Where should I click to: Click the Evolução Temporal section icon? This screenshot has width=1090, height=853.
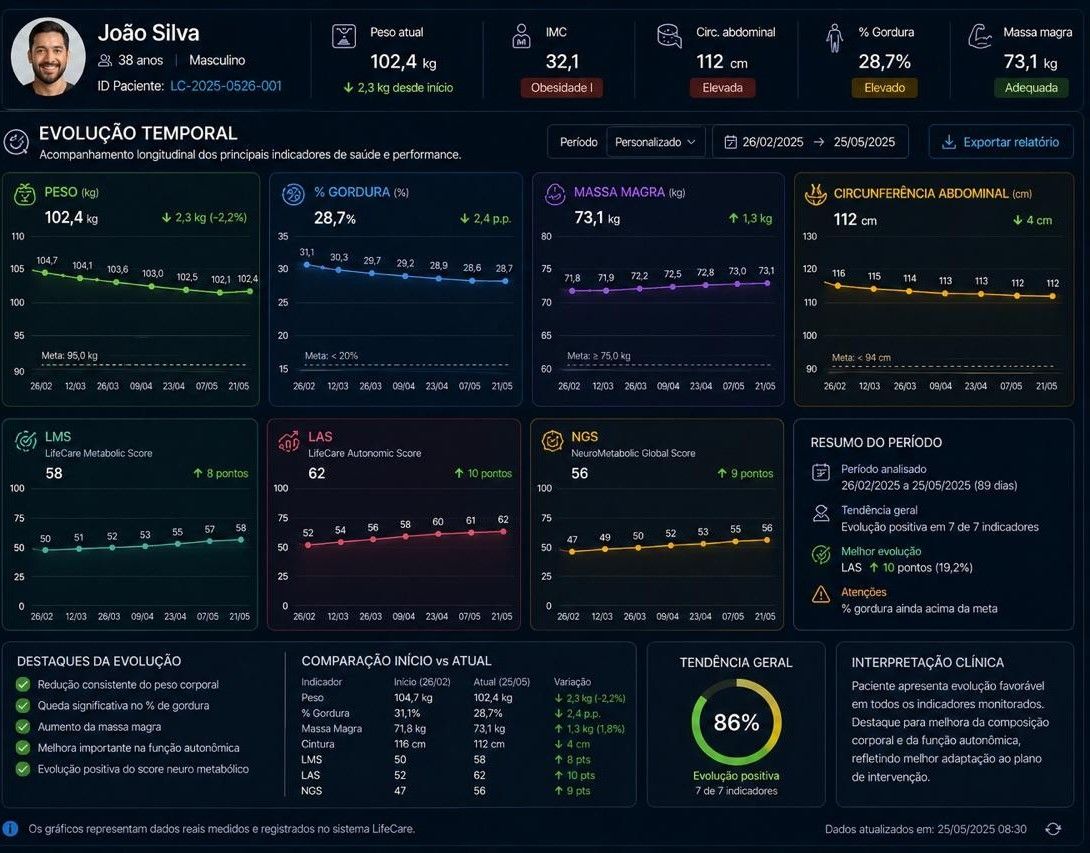tap(17, 141)
